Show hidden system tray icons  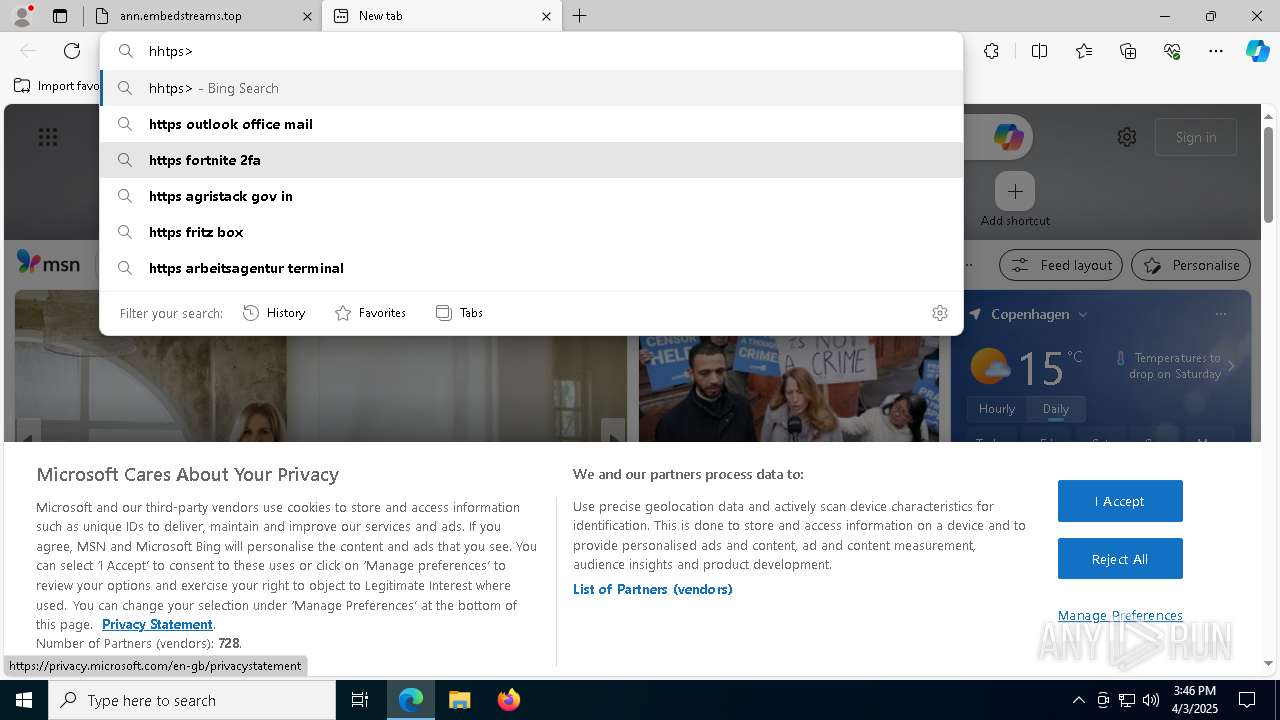1078,700
